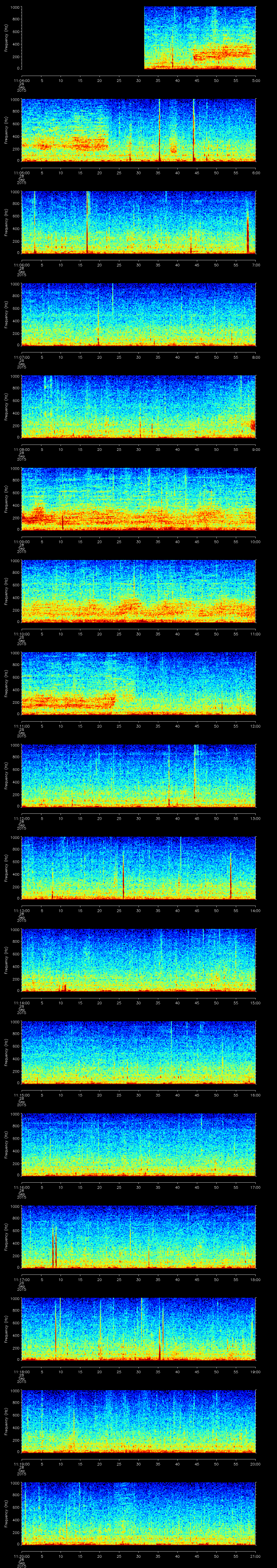Click the 12:00 end-of-axis time label
Viewport: 277px width, 1568px height.
click(x=256, y=726)
